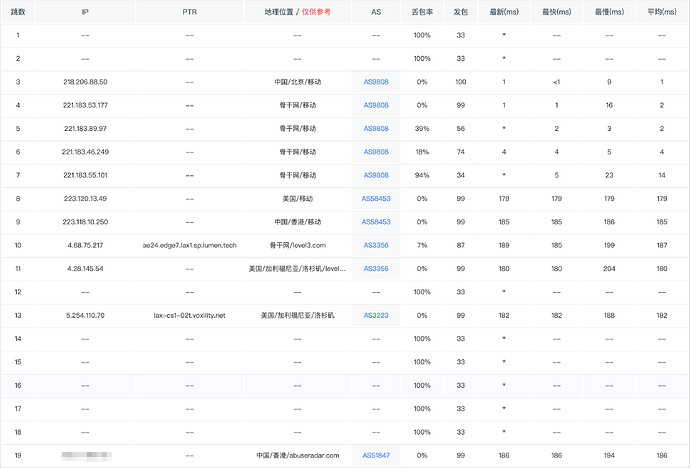Screen dimensions: 690x468
Task: Open AS9808 link in the 221.183.46.249 row
Action: 376,152
